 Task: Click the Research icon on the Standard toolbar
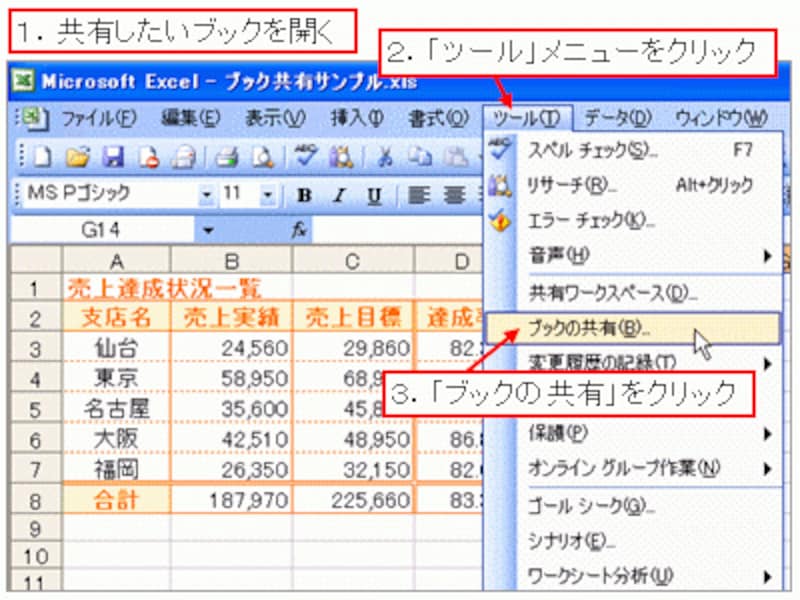pyautogui.click(x=341, y=157)
